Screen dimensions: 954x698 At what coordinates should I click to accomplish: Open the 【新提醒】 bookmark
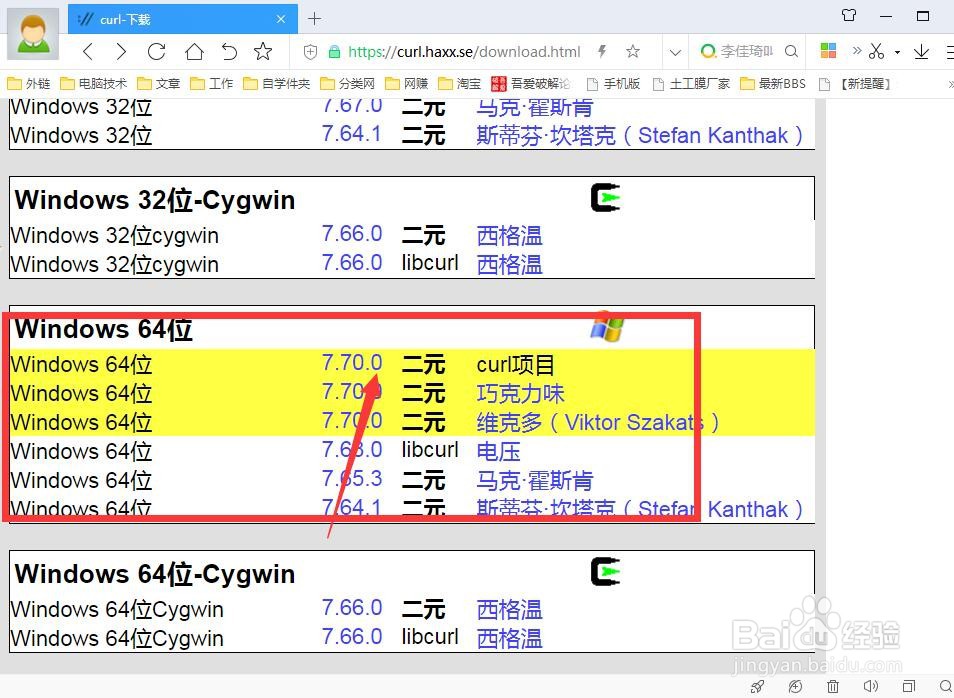855,83
